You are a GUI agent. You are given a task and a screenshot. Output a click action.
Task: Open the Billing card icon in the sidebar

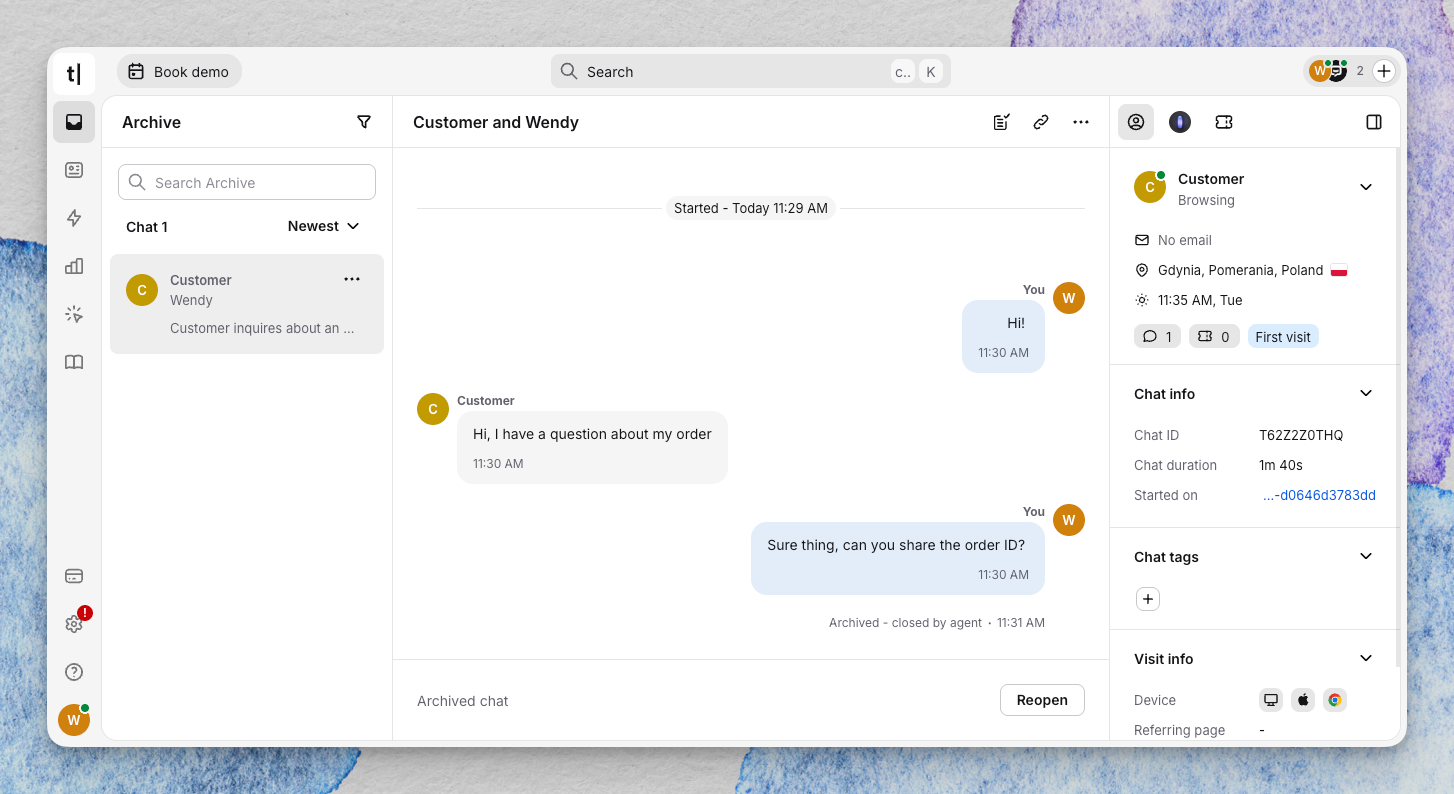(x=74, y=576)
